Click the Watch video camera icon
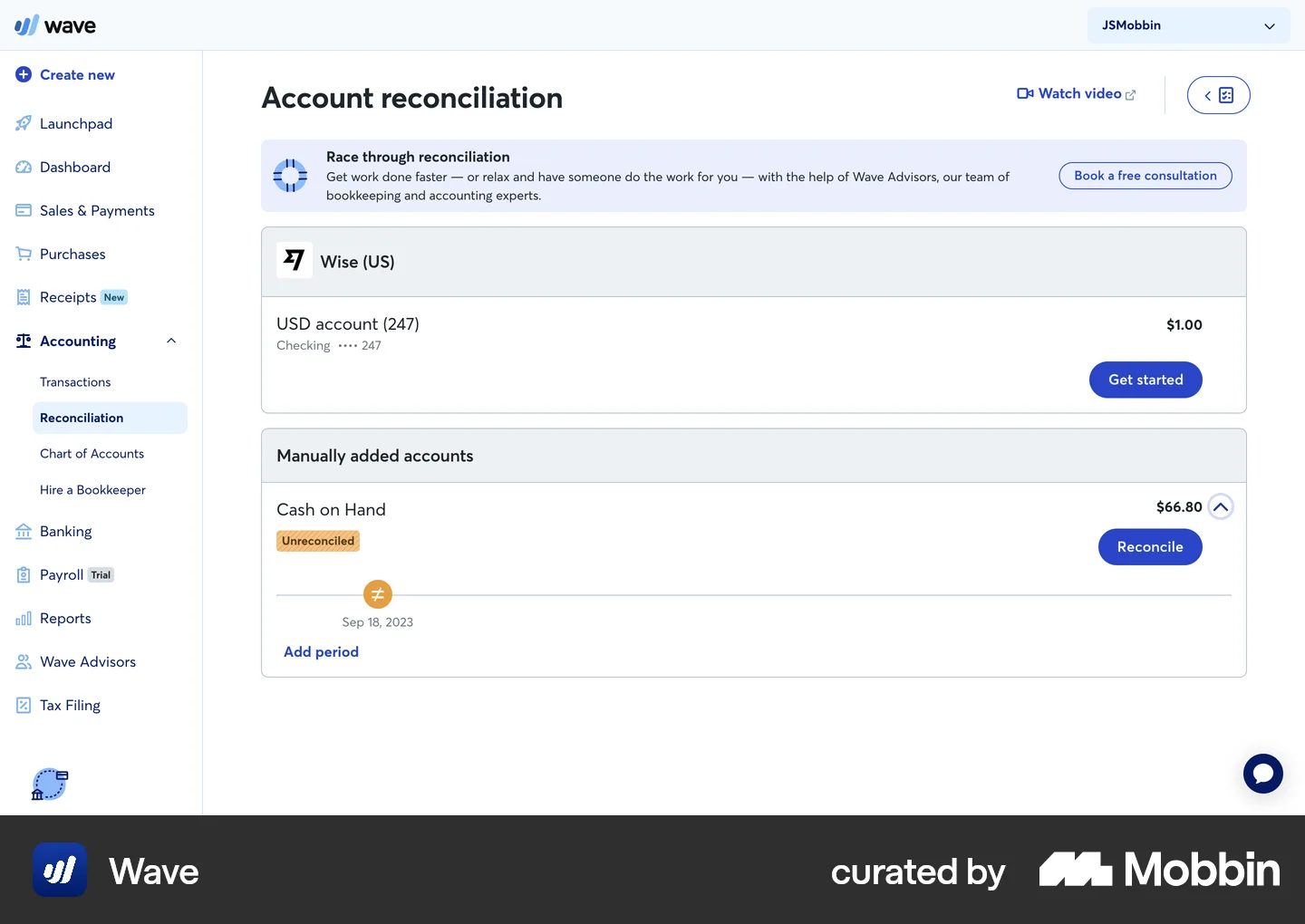Viewport: 1305px width, 924px height. click(x=1025, y=93)
